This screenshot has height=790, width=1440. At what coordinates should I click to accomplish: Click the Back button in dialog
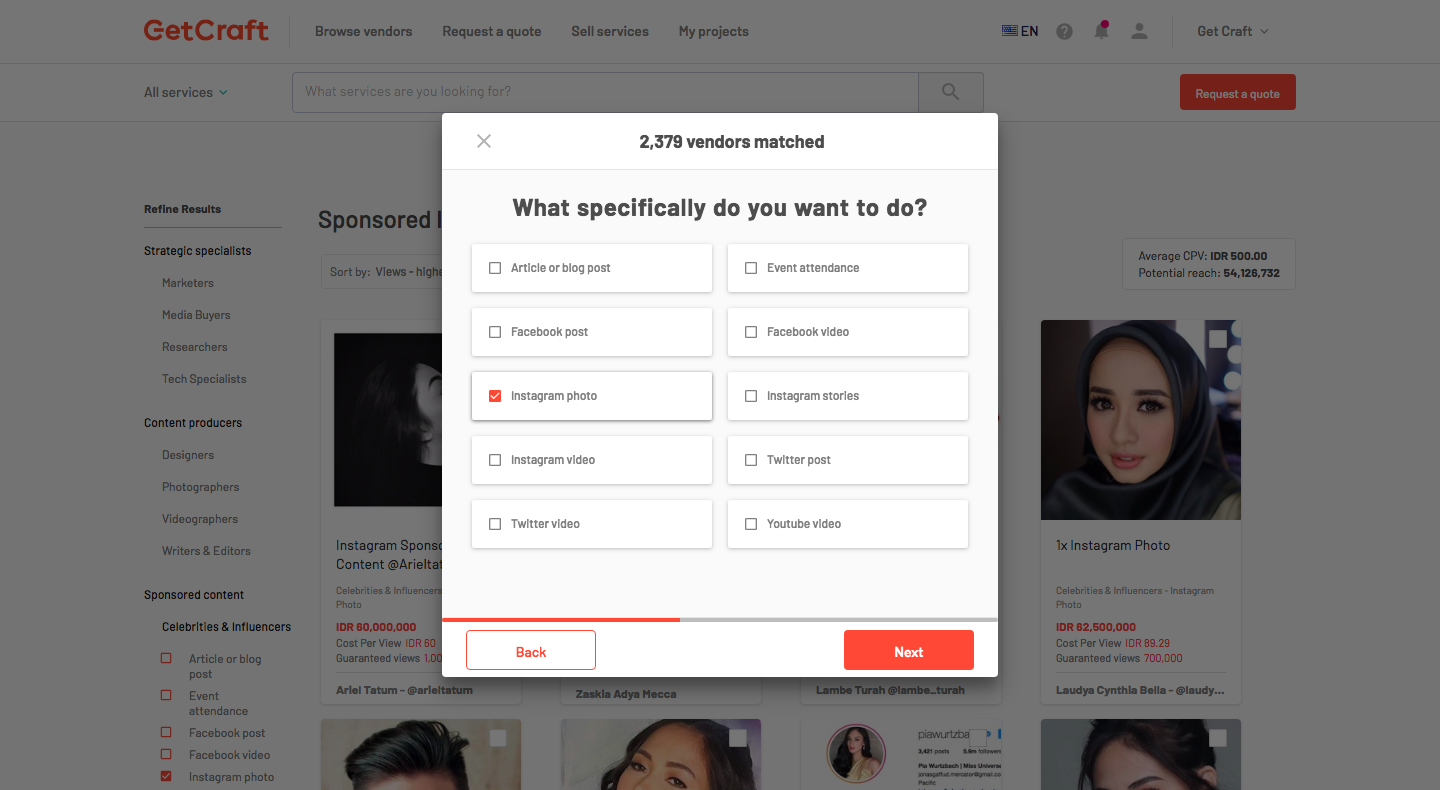[x=531, y=651]
